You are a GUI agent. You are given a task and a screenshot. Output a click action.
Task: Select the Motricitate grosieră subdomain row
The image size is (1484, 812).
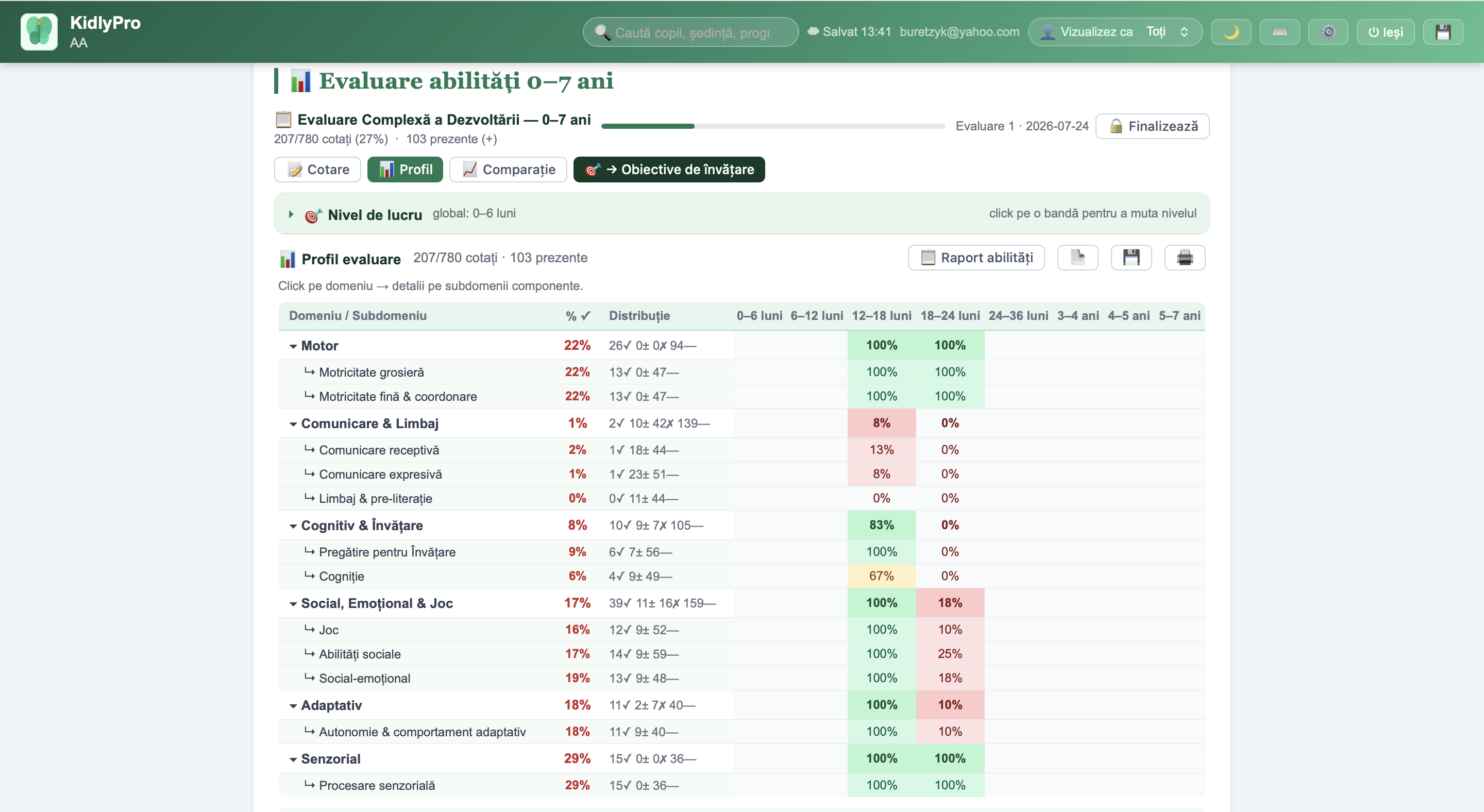pyautogui.click(x=741, y=372)
